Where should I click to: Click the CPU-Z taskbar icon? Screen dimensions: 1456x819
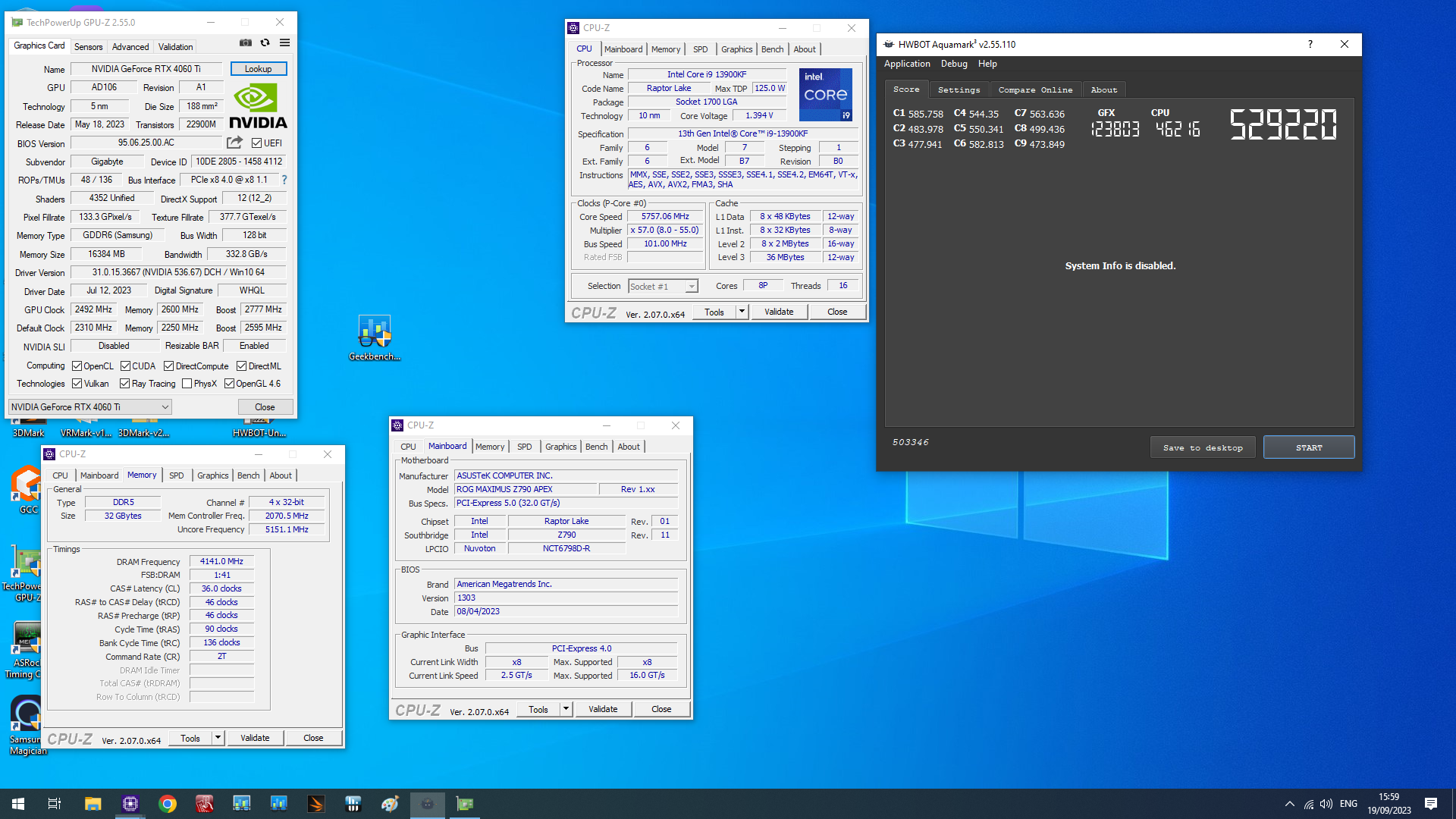(x=130, y=804)
